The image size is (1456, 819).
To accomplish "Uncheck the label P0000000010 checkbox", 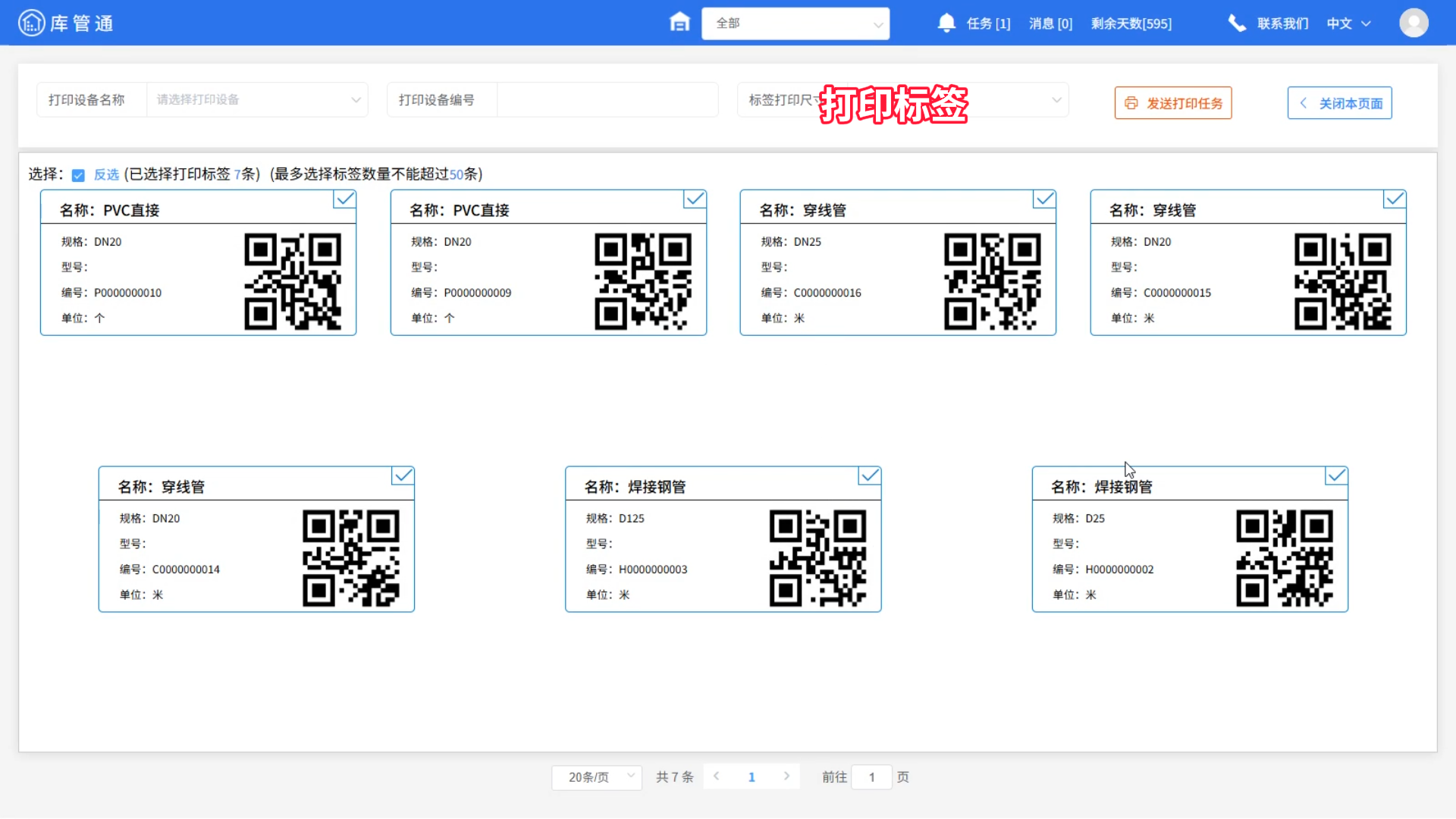I will pos(345,199).
